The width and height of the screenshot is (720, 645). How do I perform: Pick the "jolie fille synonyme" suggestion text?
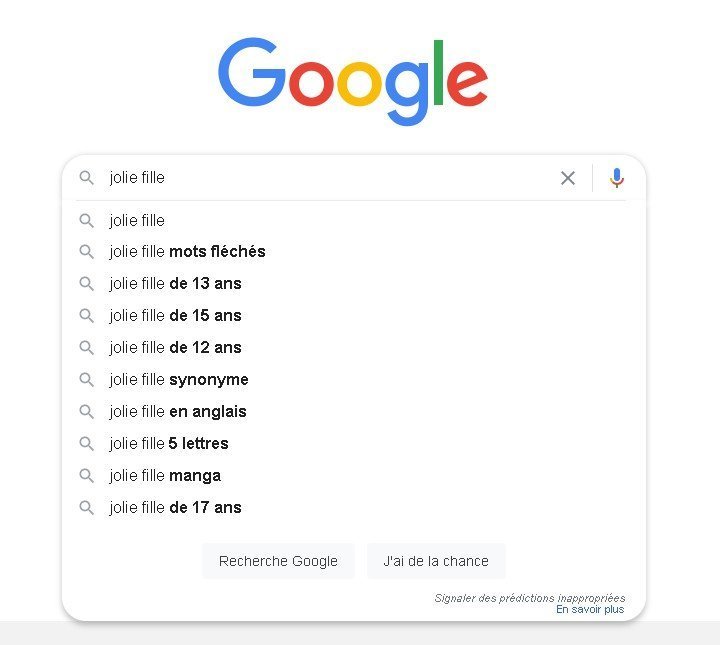[x=179, y=380]
